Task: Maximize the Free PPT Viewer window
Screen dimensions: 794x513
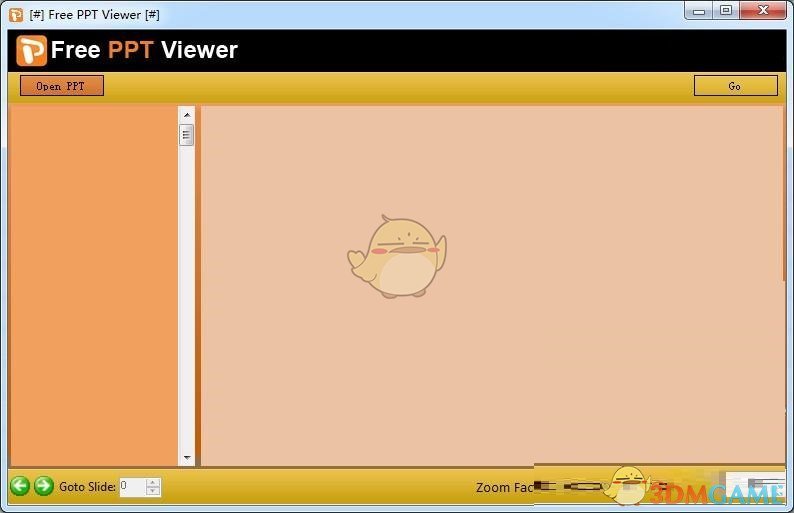Action: tap(726, 11)
